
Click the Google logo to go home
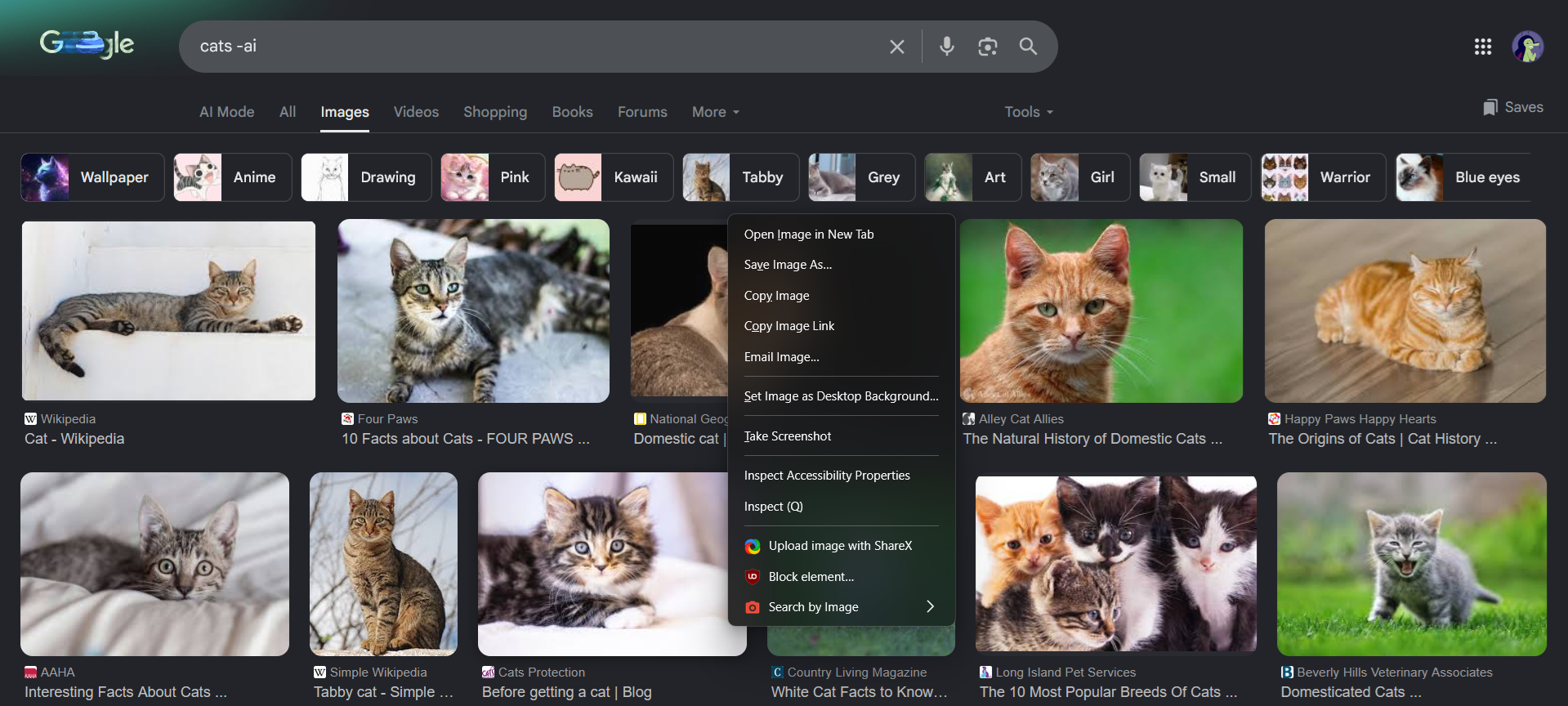tap(87, 44)
